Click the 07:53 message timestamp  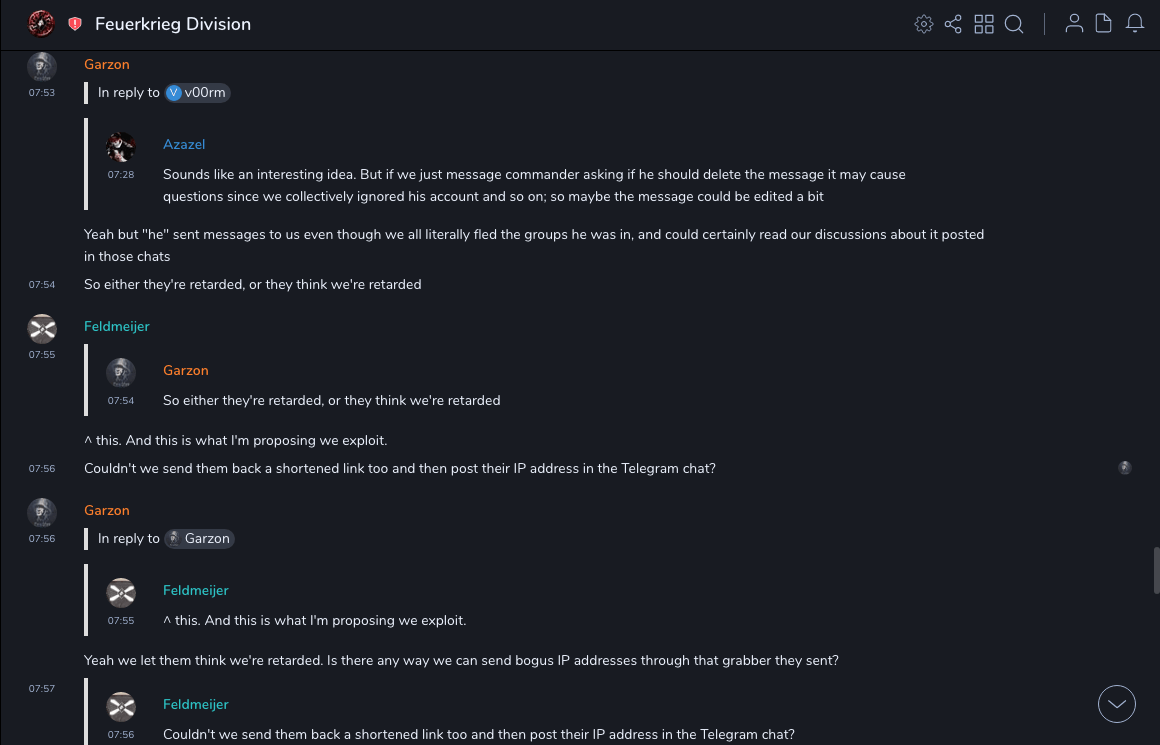click(x=42, y=93)
